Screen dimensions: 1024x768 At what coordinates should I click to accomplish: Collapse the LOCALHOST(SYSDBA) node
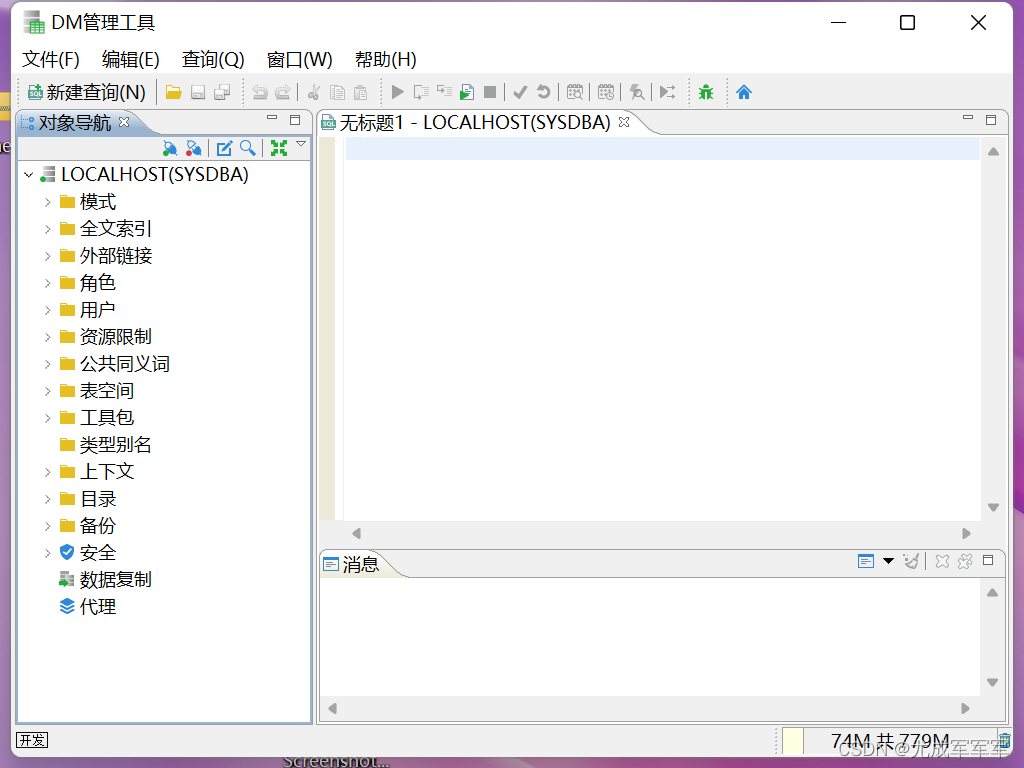29,175
